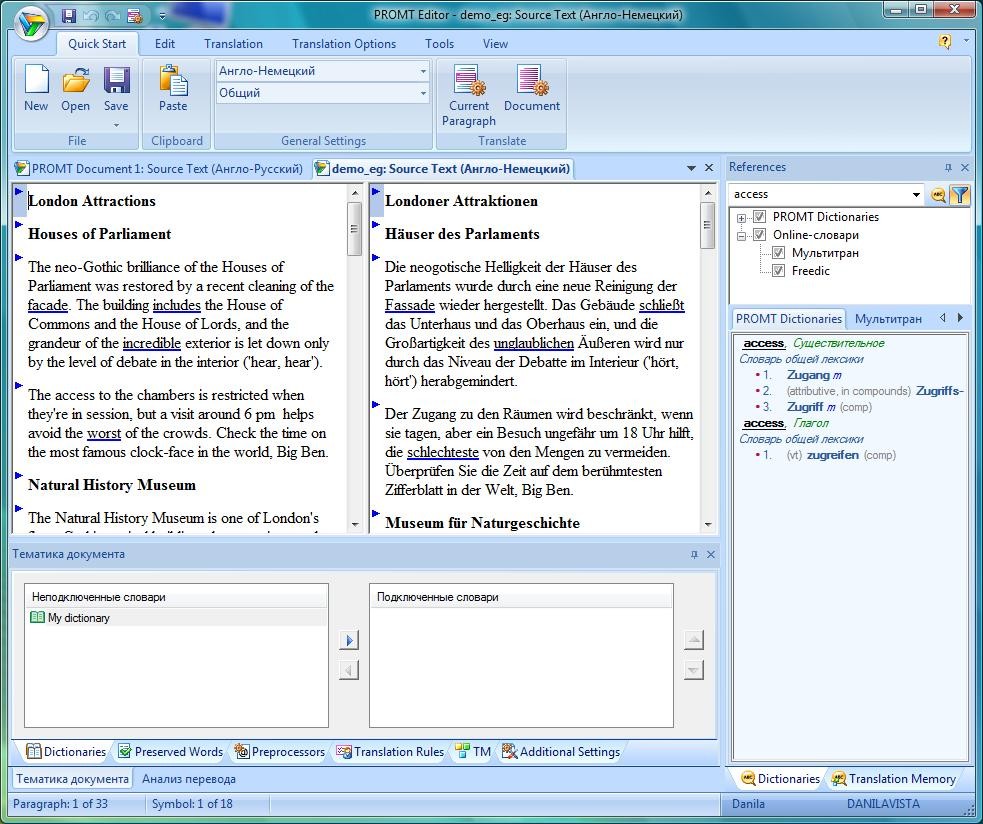
Task: Click the filter funnel icon in References
Action: (x=960, y=195)
